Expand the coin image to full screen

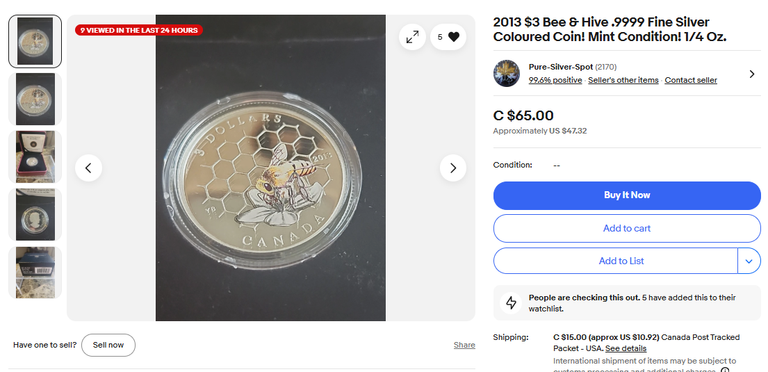pos(412,37)
